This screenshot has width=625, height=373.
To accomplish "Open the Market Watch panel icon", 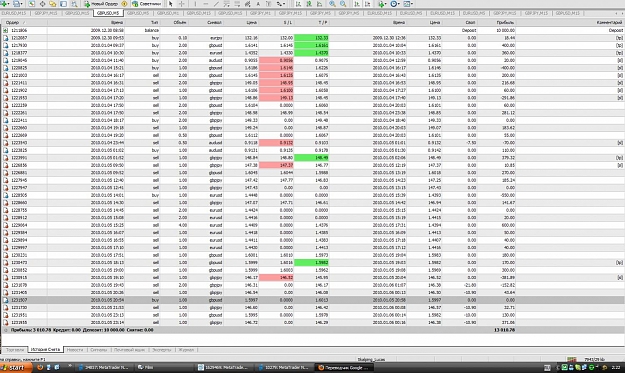I will pyautogui.click(x=31, y=4).
